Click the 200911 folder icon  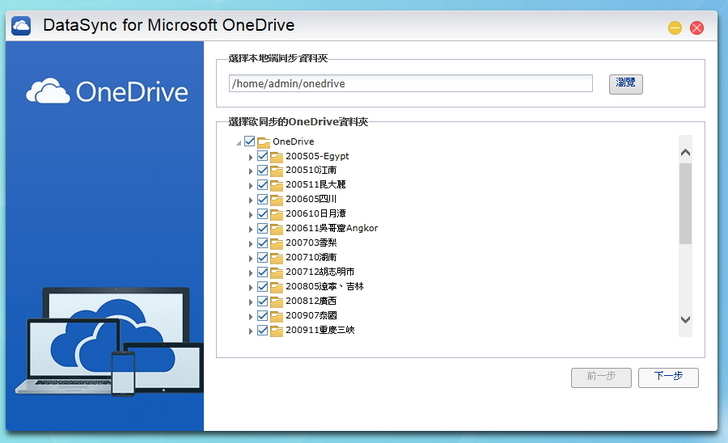276,330
